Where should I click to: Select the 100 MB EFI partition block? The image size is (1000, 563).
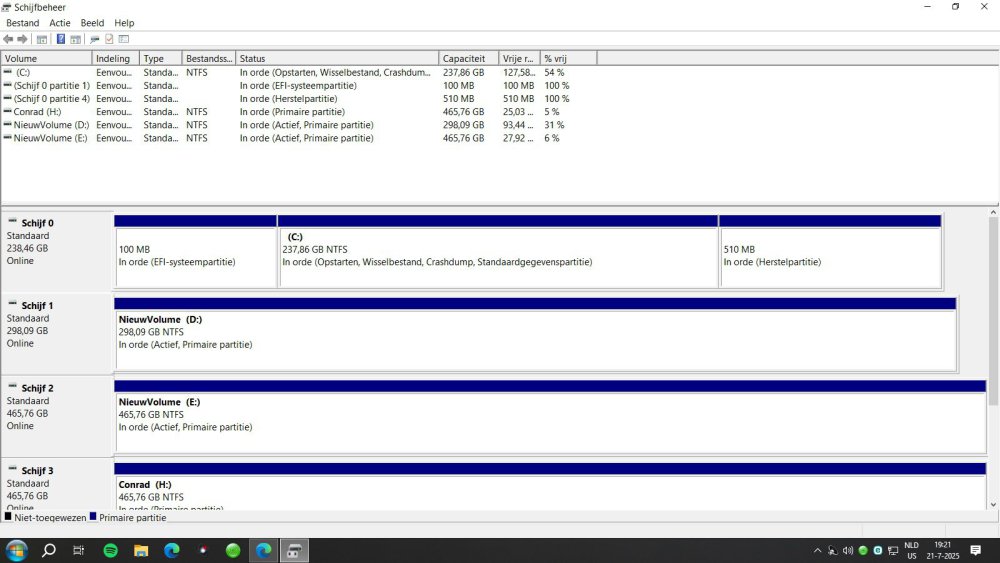(196, 252)
